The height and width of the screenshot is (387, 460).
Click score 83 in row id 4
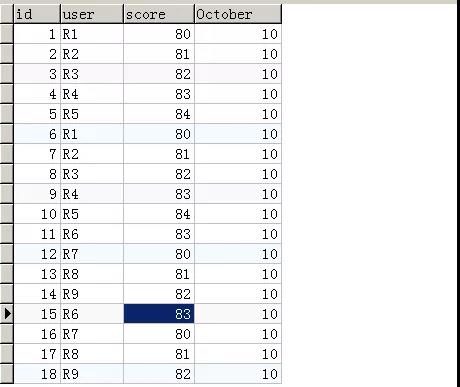coord(159,94)
